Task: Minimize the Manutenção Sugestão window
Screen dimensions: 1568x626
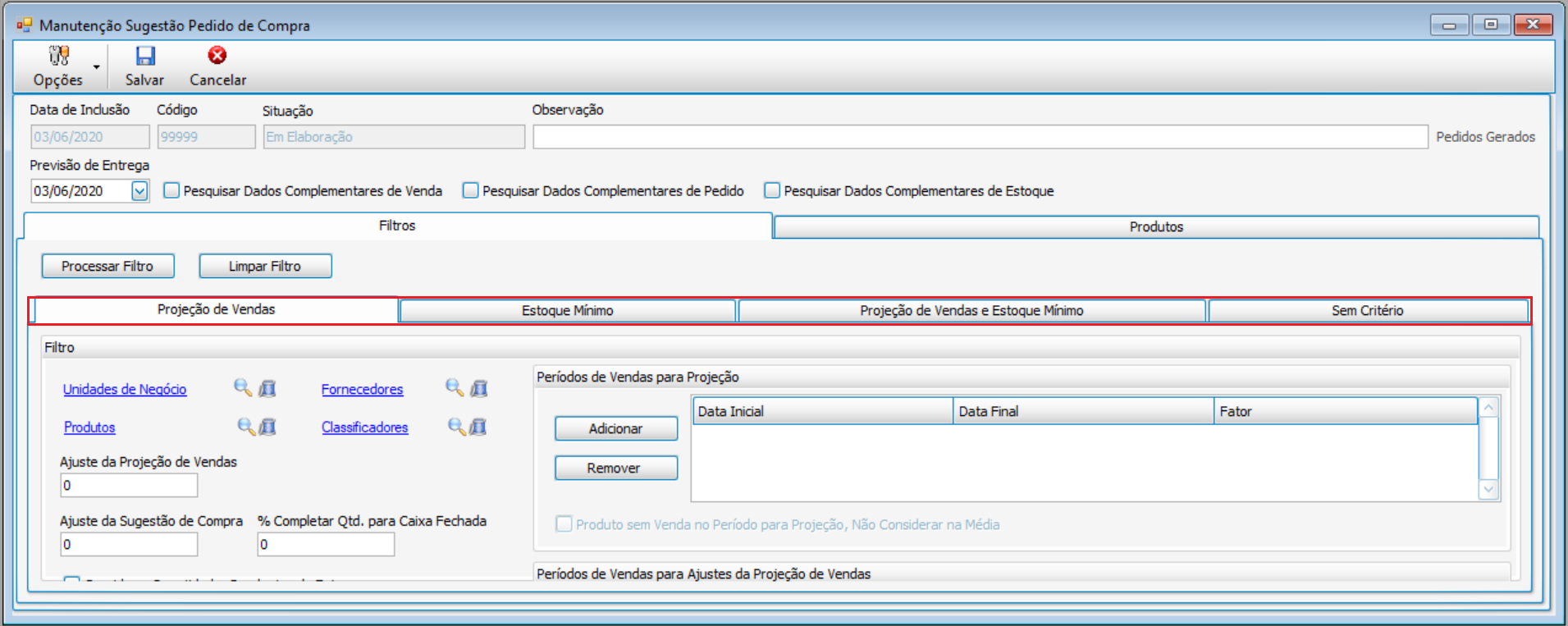Action: click(1449, 25)
